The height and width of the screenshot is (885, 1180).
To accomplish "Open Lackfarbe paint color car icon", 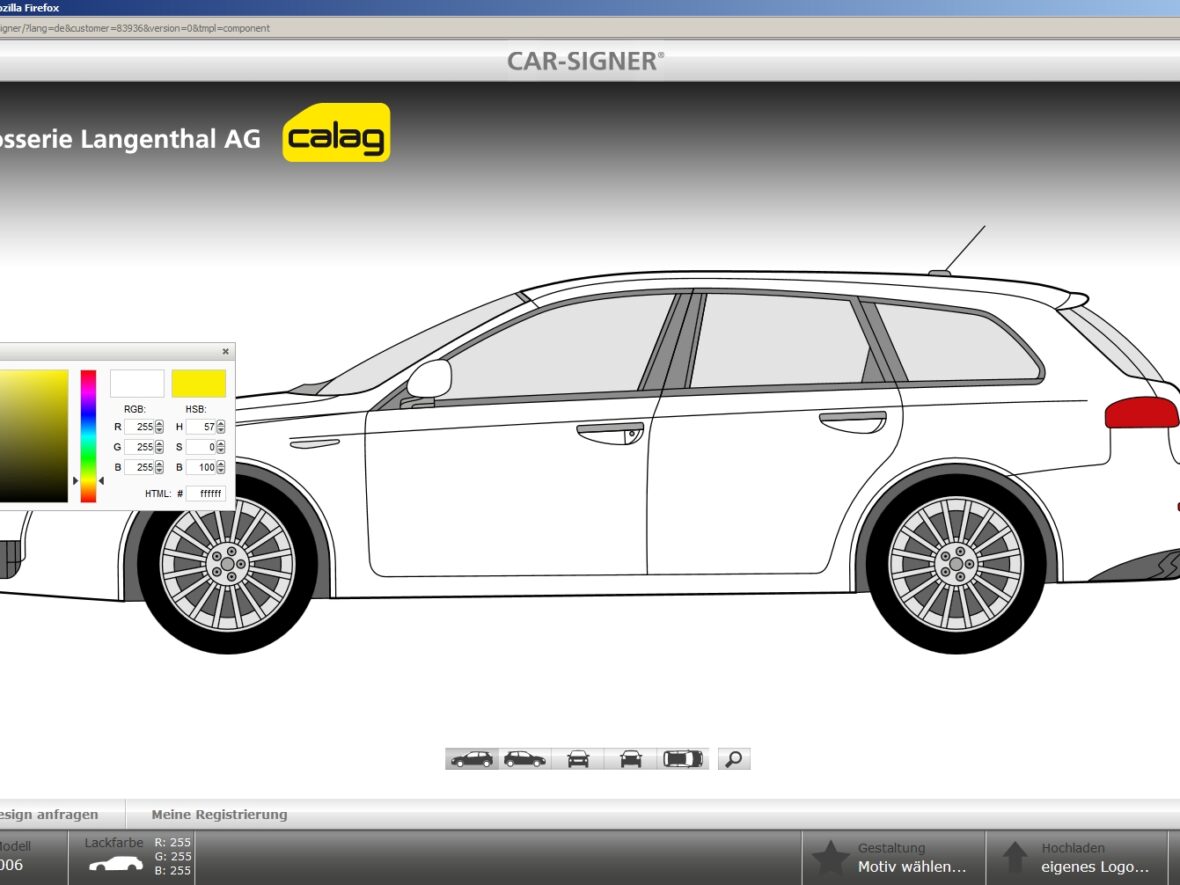I will [116, 864].
